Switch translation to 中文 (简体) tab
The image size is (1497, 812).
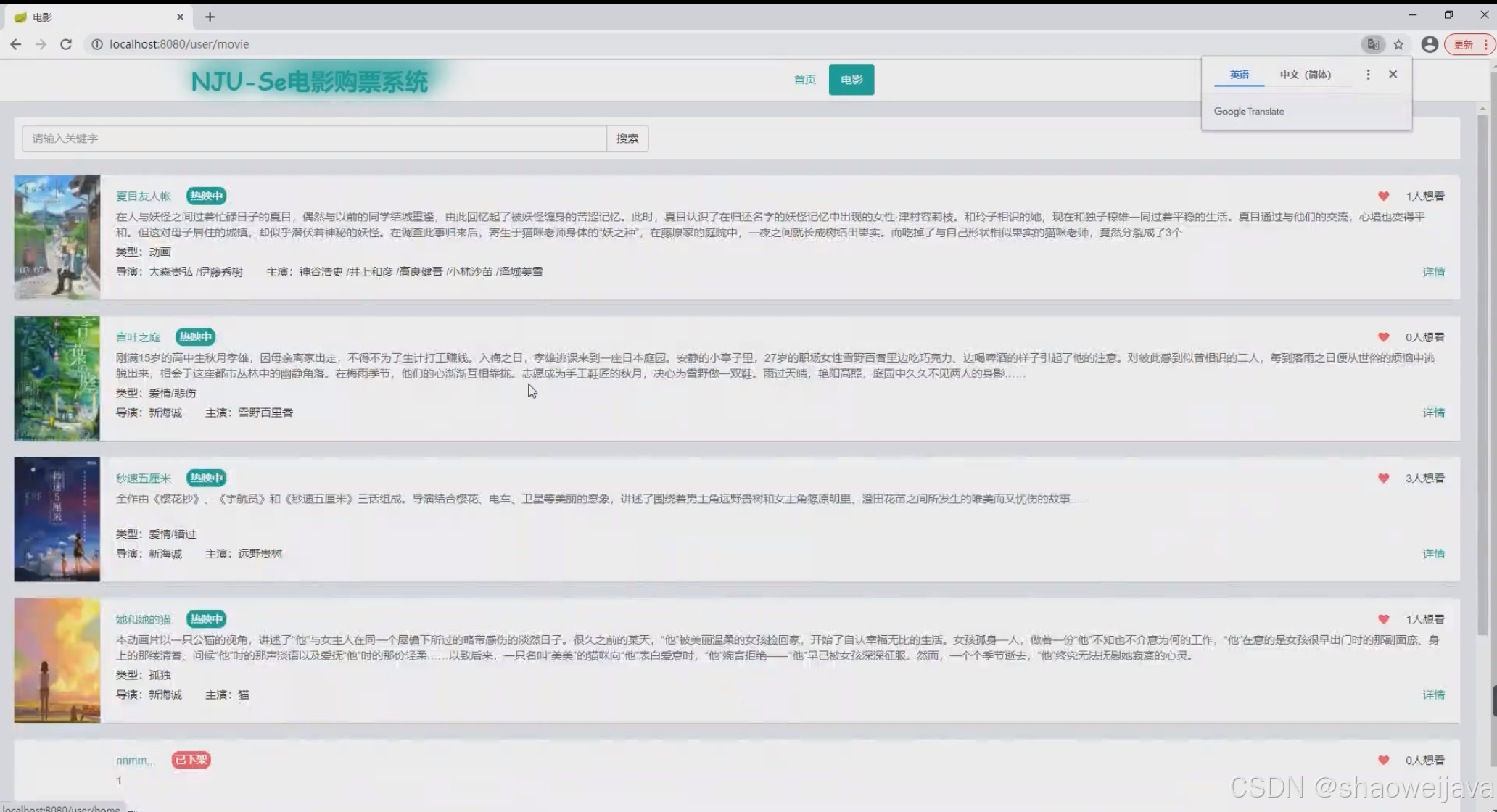pos(1305,75)
